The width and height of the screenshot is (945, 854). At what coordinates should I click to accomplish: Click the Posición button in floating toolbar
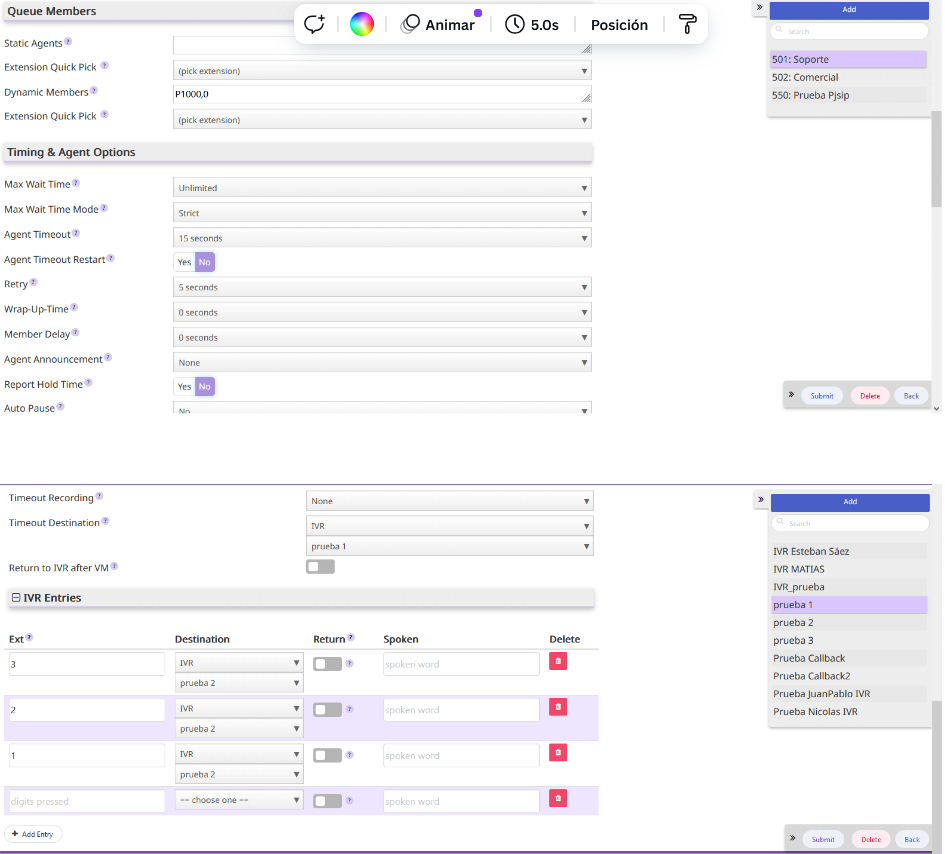(x=619, y=24)
